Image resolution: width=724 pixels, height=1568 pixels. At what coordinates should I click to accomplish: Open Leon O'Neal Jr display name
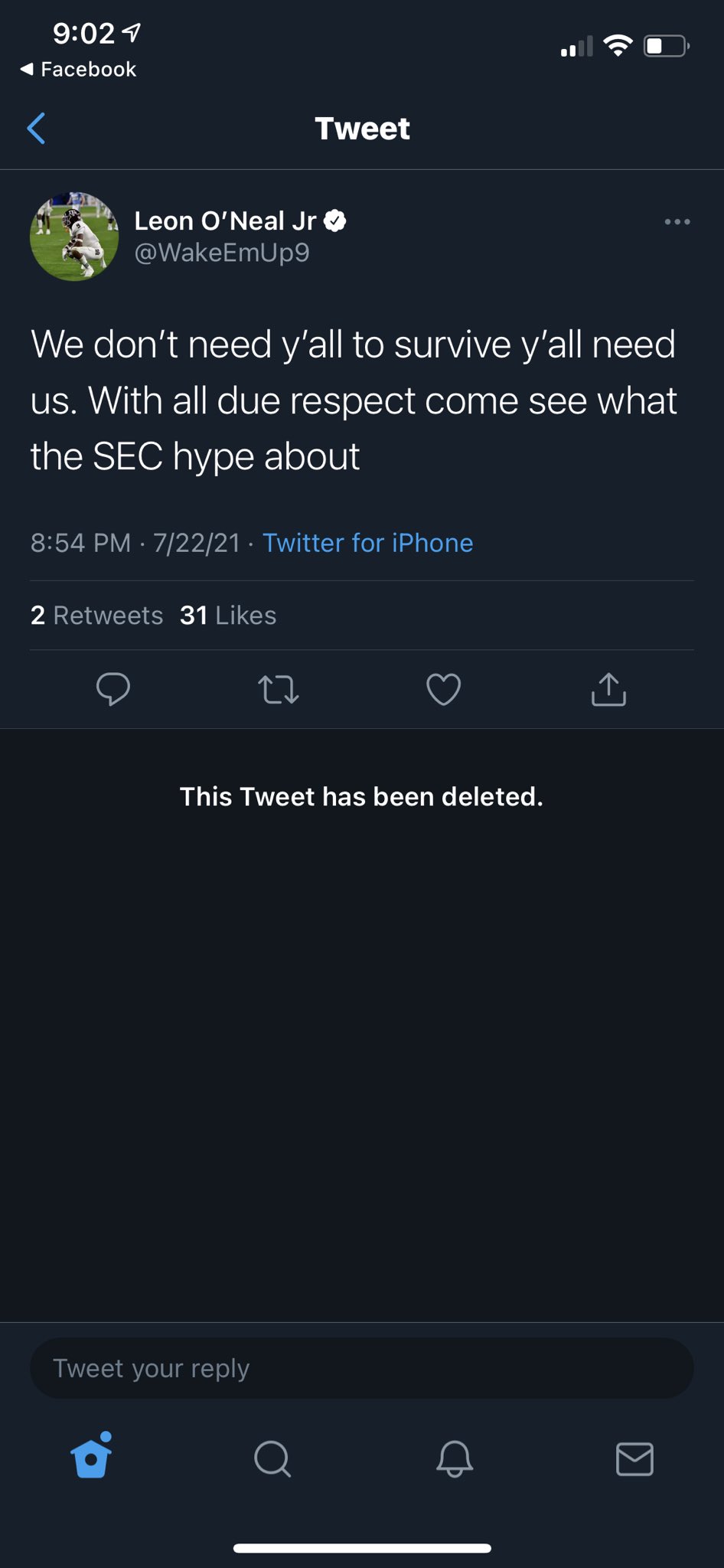click(225, 221)
